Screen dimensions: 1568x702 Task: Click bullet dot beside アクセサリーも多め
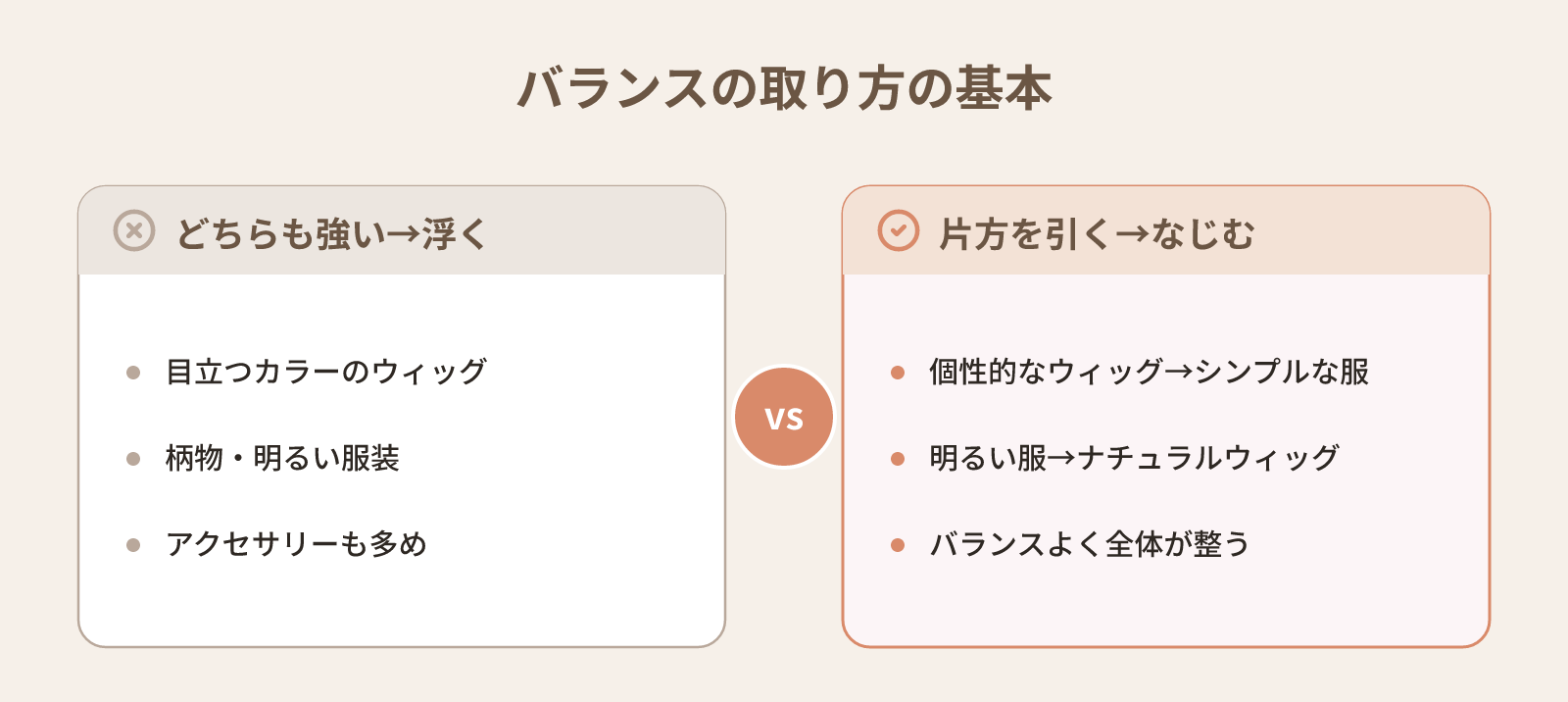[x=133, y=545]
